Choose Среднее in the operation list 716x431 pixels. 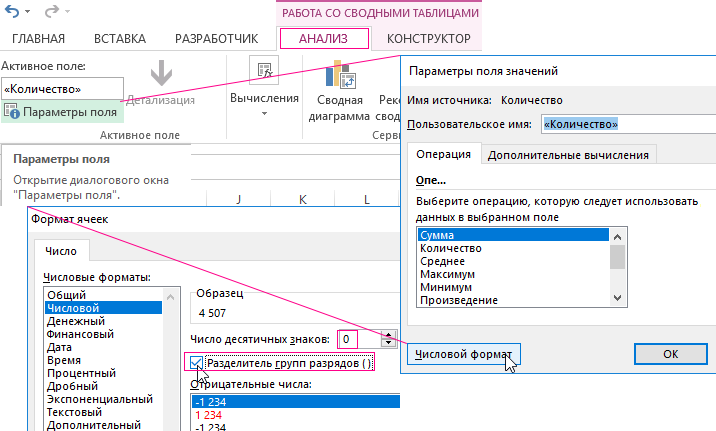tap(513, 261)
